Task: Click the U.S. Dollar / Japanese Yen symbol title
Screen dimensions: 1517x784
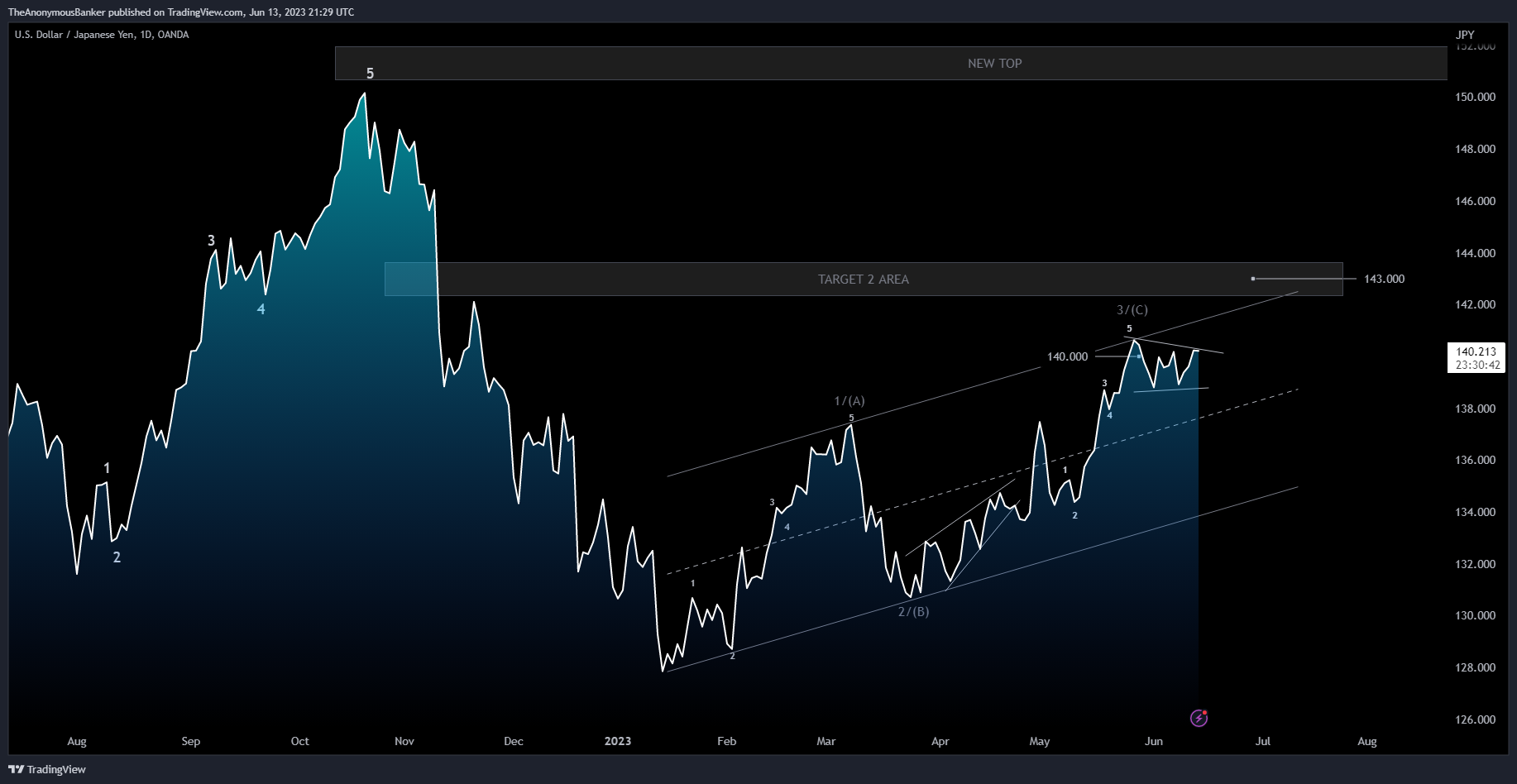Action: (102, 35)
